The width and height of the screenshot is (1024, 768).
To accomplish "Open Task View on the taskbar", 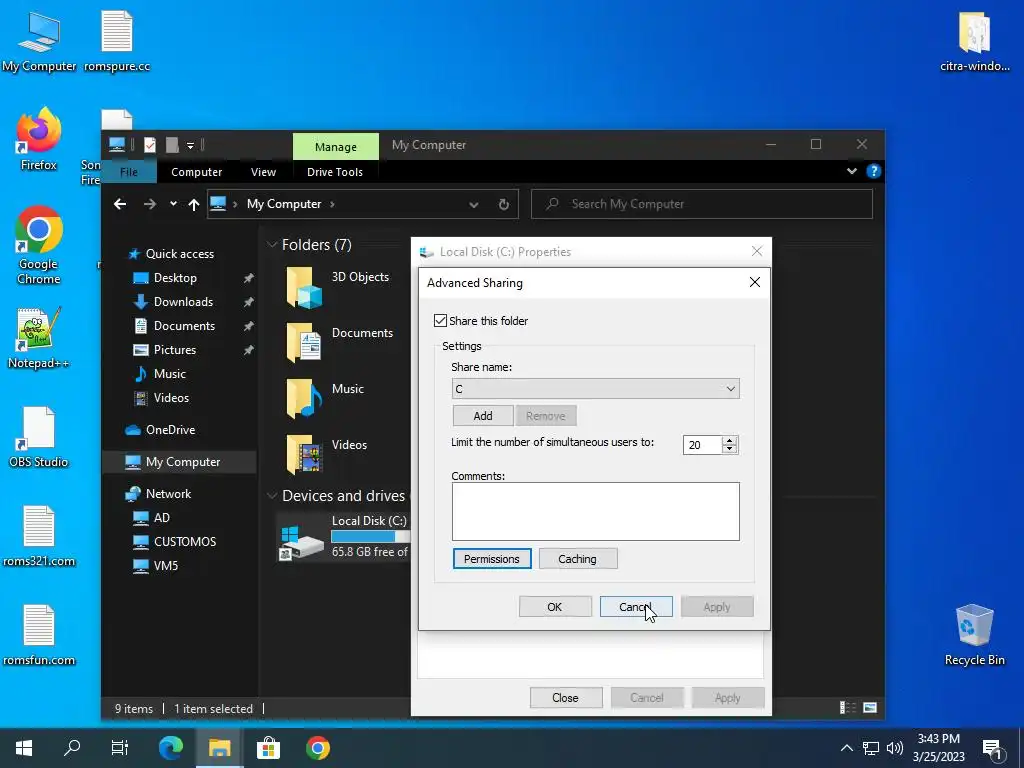I will click(120, 748).
